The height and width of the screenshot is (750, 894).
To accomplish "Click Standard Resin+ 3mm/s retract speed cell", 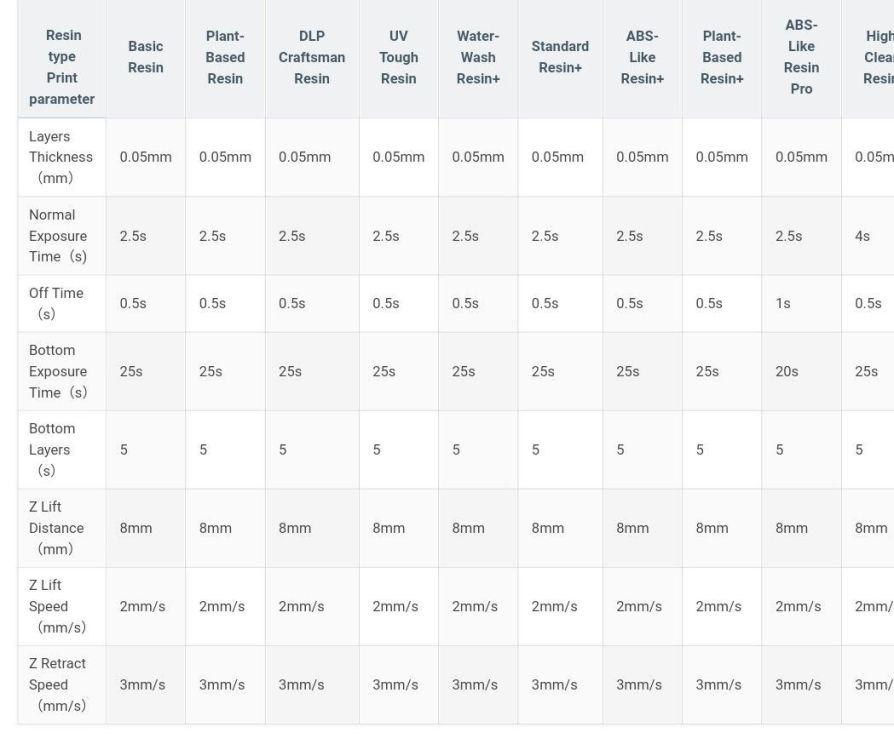I will (x=554, y=685).
